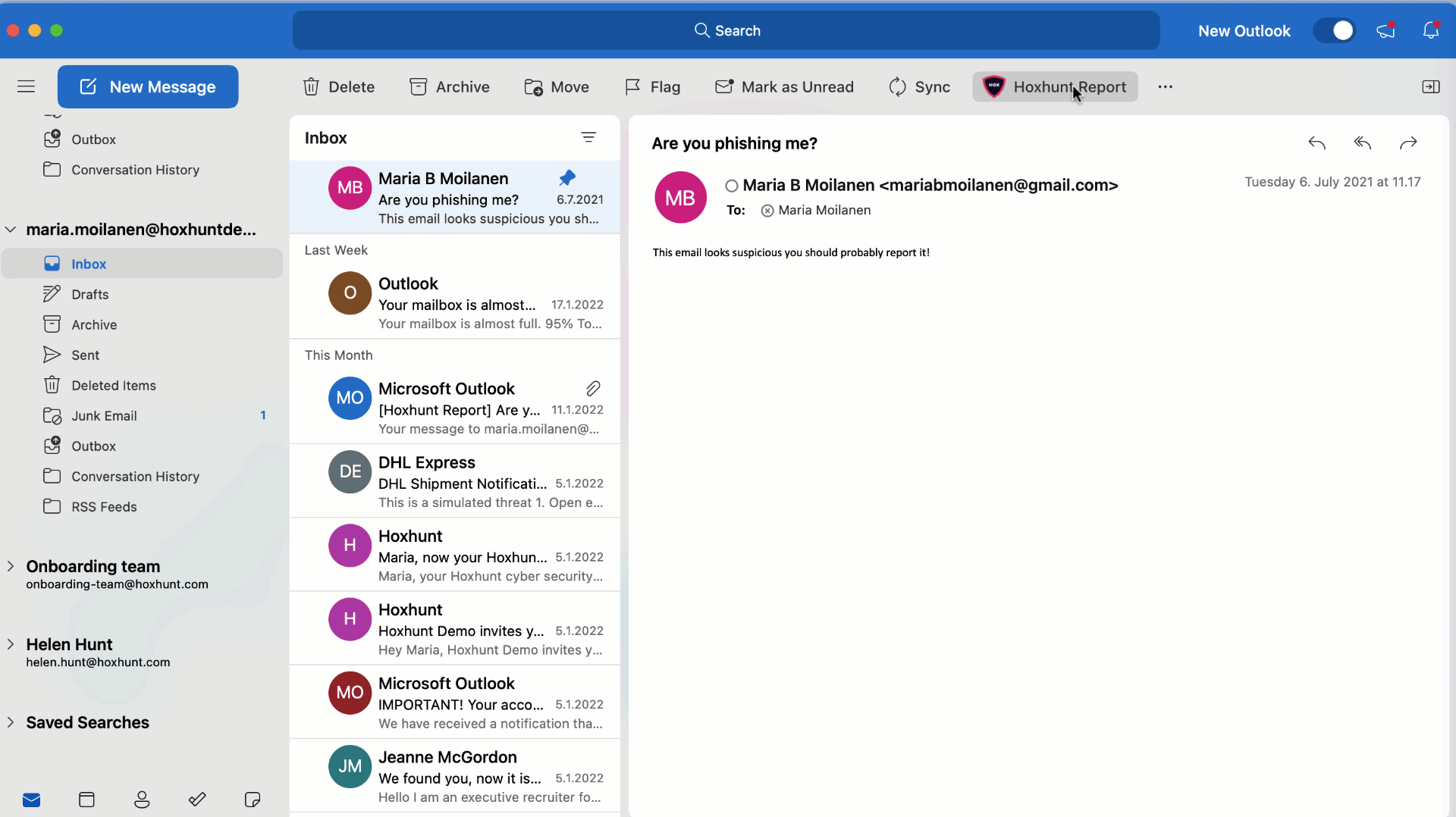This screenshot has width=1456, height=817.
Task: Collapse the maria.moilanen account folders
Action: (x=11, y=230)
